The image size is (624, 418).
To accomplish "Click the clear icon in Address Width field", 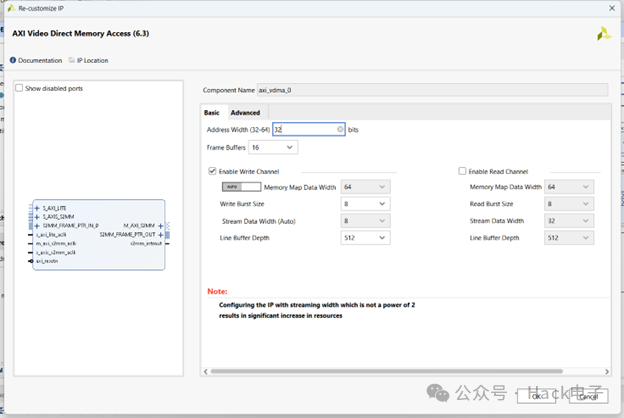I will point(340,129).
